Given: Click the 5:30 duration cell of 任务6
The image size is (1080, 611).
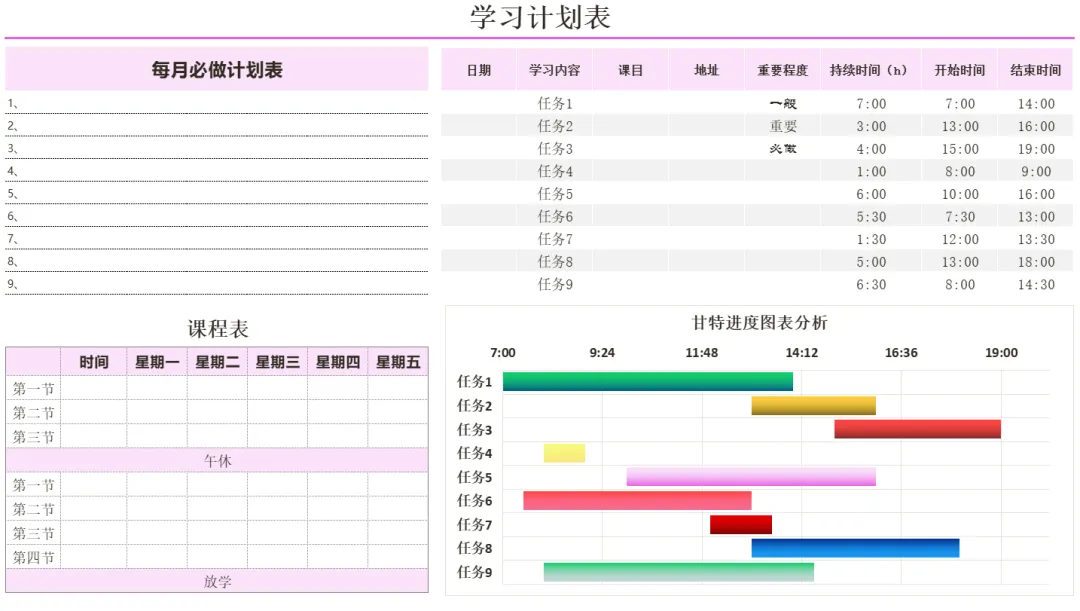Looking at the screenshot, I should click(871, 216).
